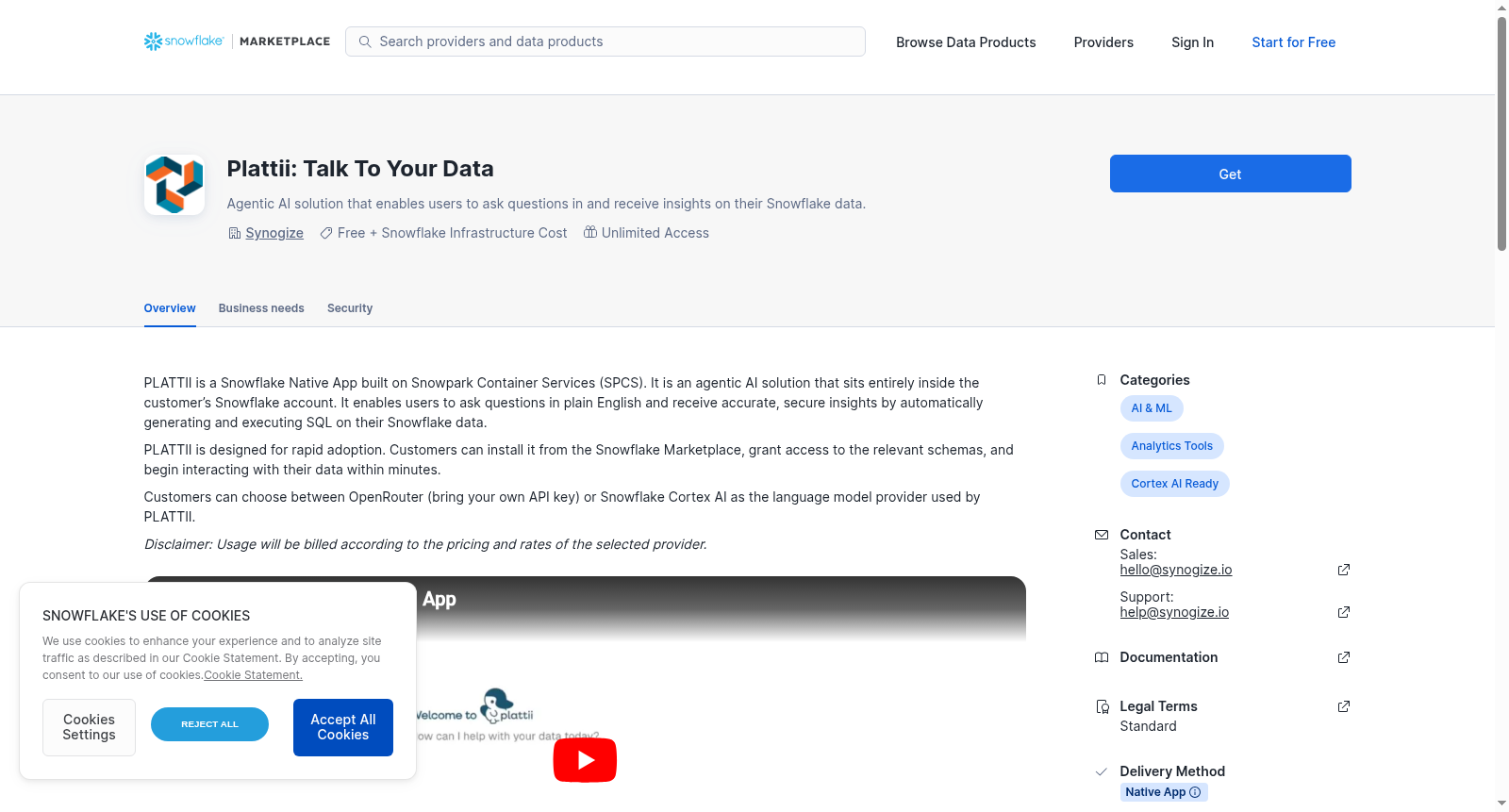1509x812 pixels.
Task: Click the price tag icon
Action: click(326, 233)
